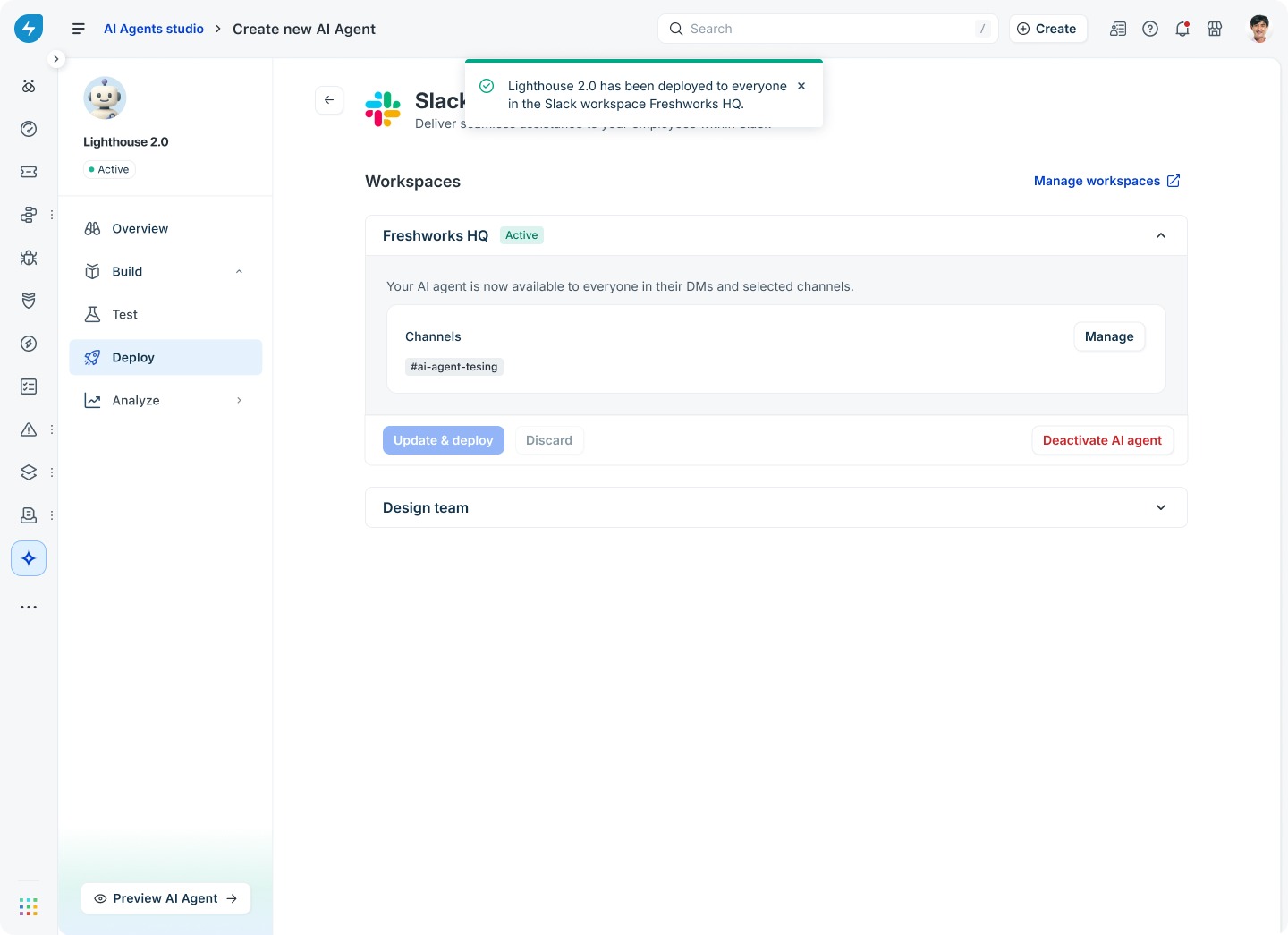Open the help question mark icon
Image resolution: width=1288 pixels, height=935 pixels.
click(x=1150, y=29)
